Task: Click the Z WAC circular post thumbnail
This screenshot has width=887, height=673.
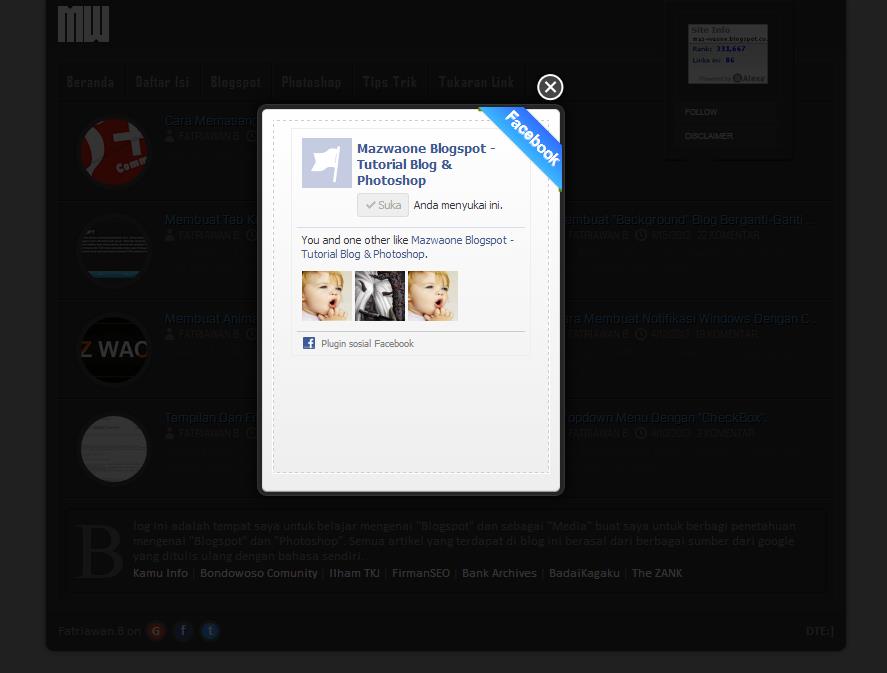Action: point(114,350)
